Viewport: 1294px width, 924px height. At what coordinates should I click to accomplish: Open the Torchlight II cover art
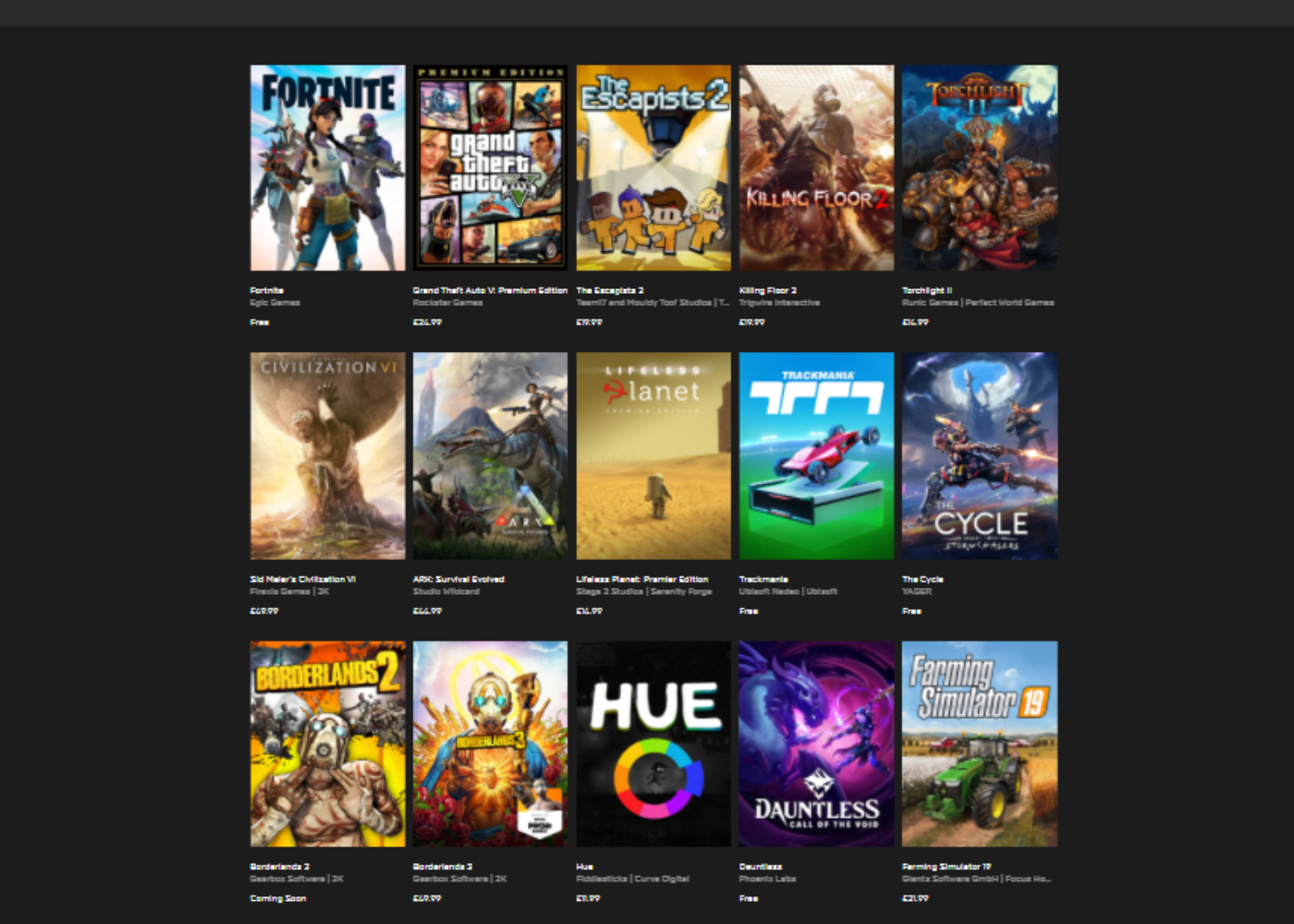tap(980, 167)
